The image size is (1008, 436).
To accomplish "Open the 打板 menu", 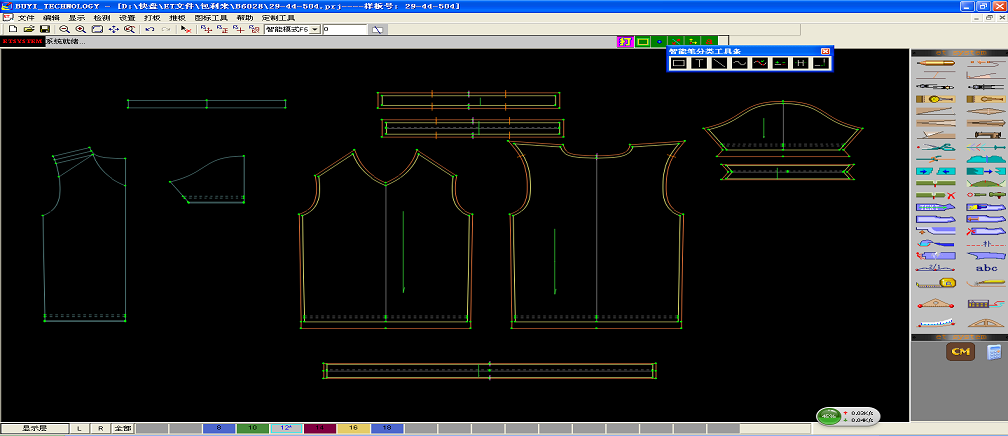I will 152,18.
